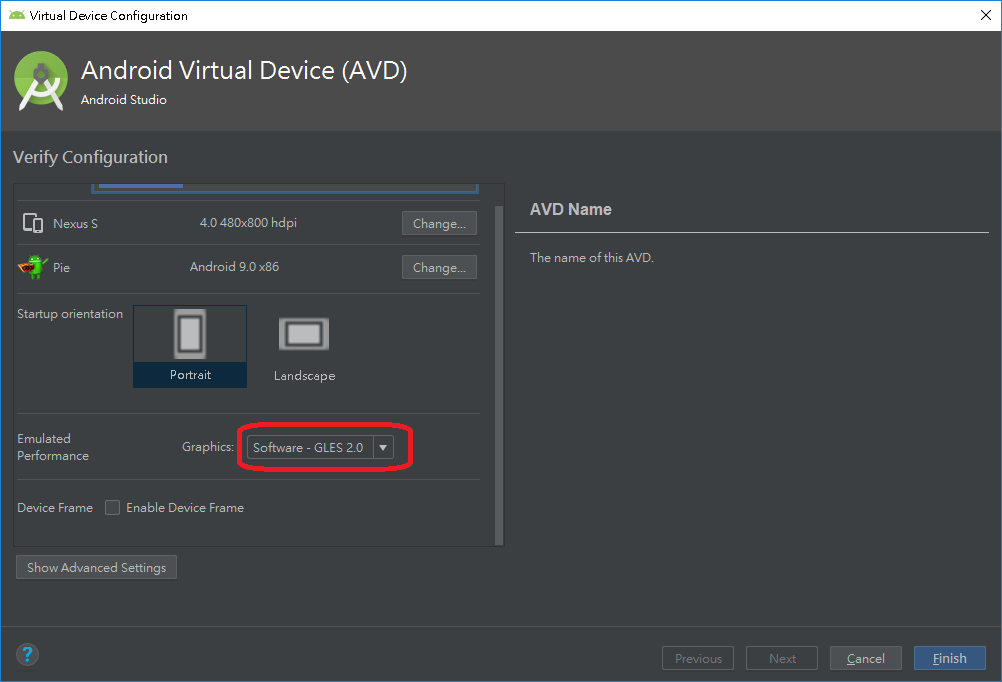Click Show Advanced Settings button
1002x682 pixels.
pyautogui.click(x=96, y=568)
